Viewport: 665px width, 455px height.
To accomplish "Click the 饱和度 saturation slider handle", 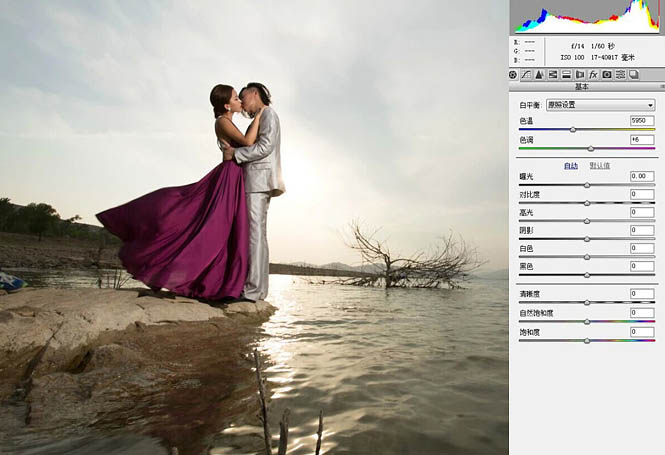I will (x=587, y=341).
